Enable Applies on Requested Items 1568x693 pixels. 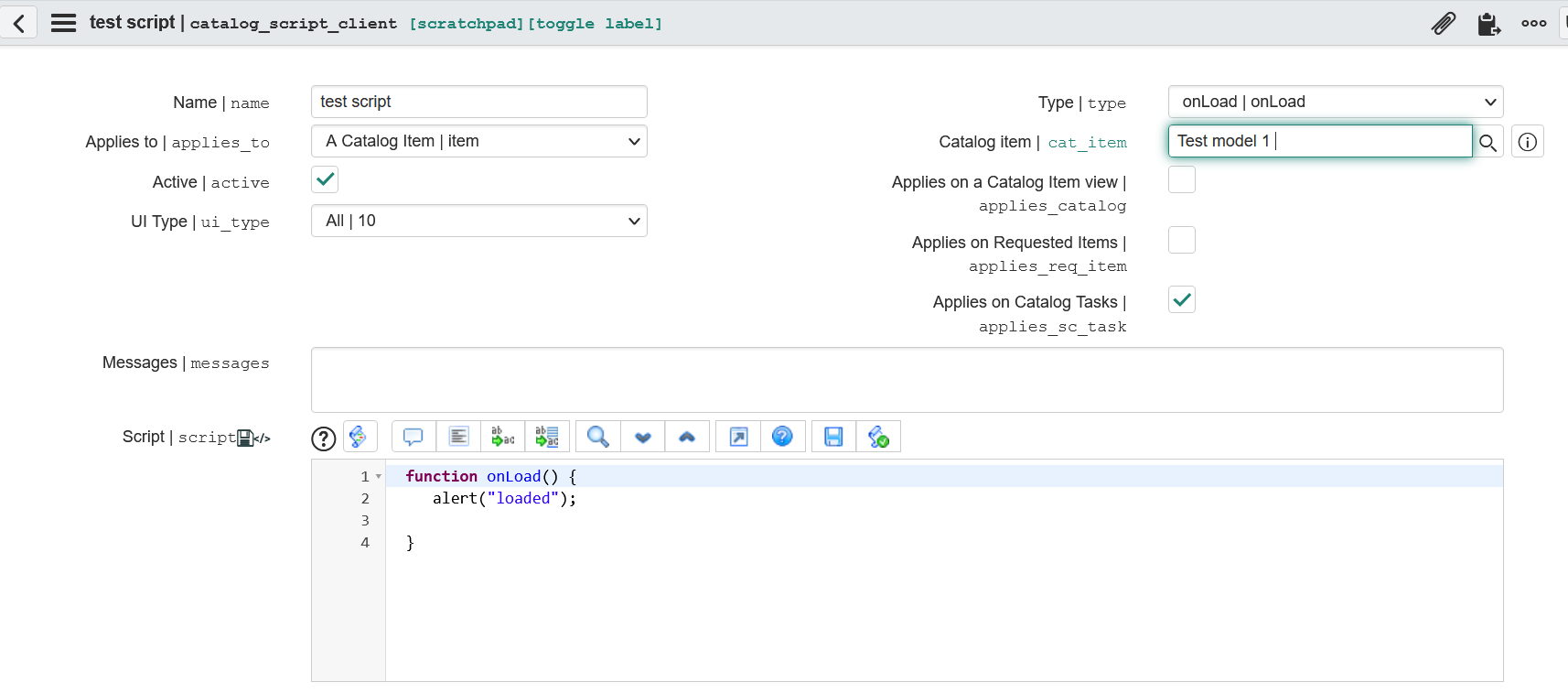tap(1182, 240)
